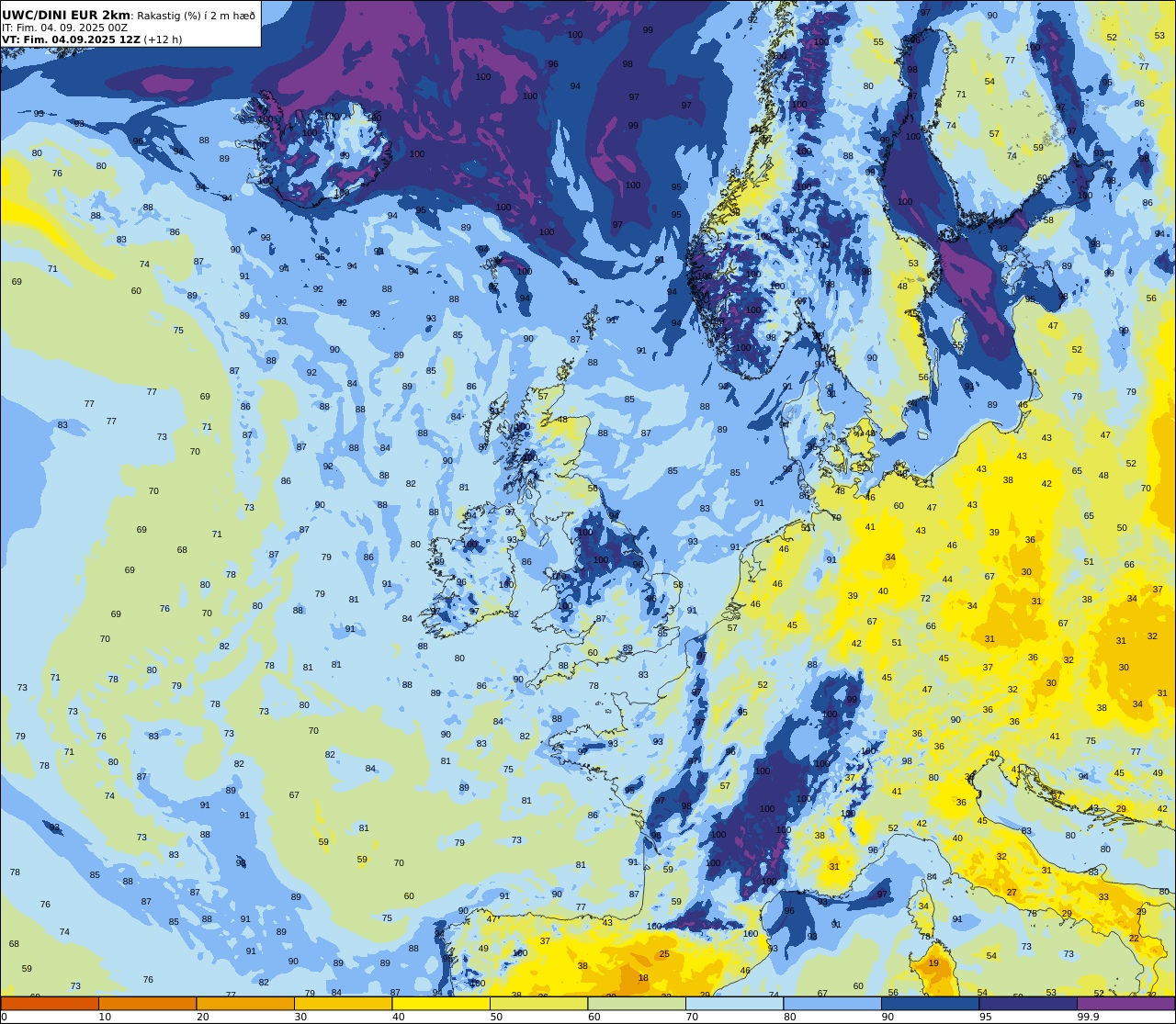Click the legend swatch between 70 and 80
Image resolution: width=1176 pixels, height=1024 pixels.
point(734,1004)
